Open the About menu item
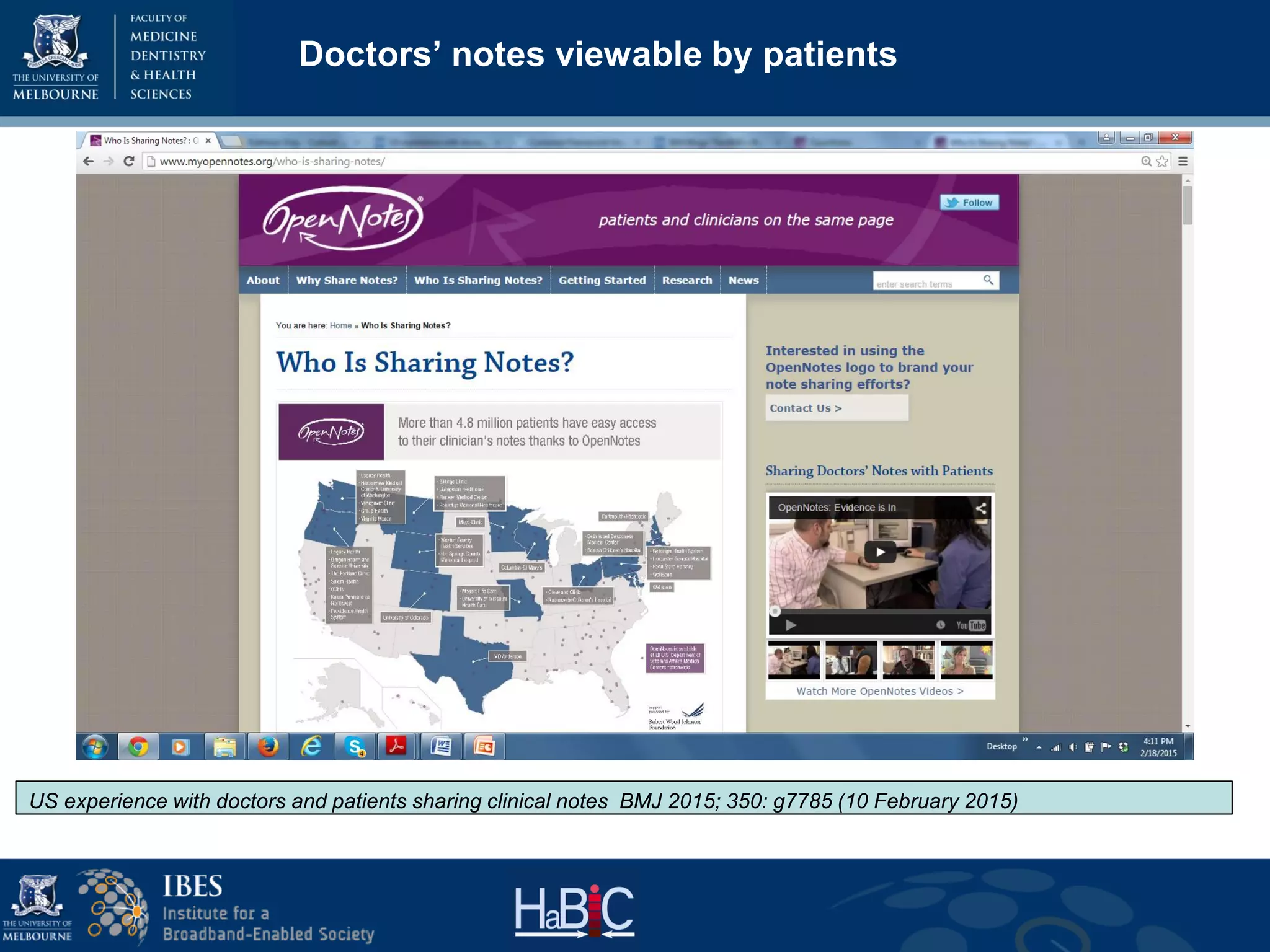 (x=263, y=280)
